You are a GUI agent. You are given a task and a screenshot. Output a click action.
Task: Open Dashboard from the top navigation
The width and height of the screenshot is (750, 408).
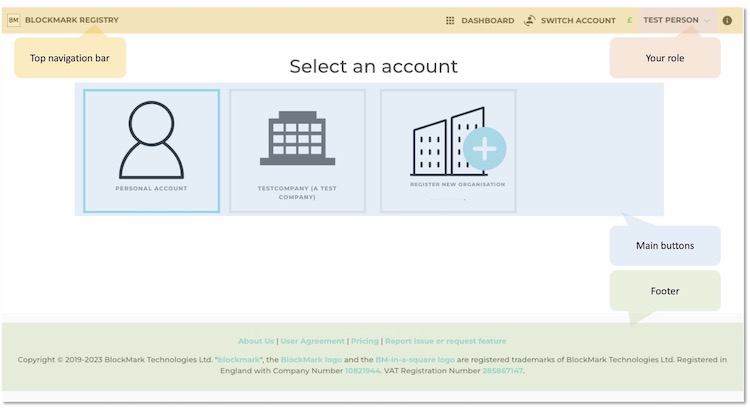point(487,20)
